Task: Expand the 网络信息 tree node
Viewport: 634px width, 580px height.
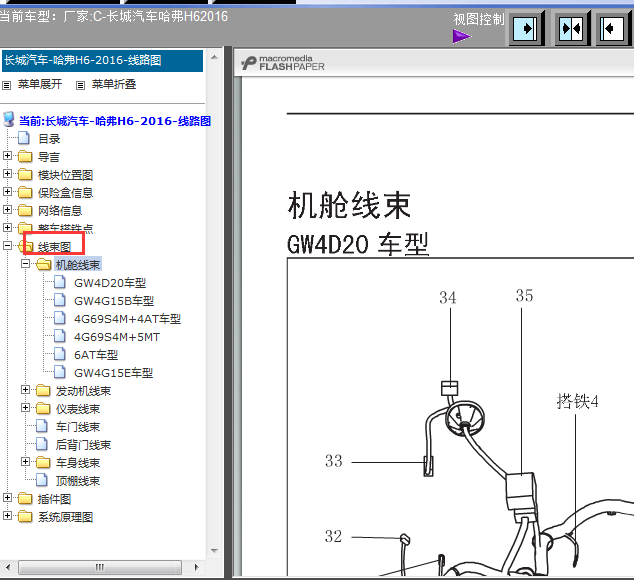Action: click(x=7, y=210)
